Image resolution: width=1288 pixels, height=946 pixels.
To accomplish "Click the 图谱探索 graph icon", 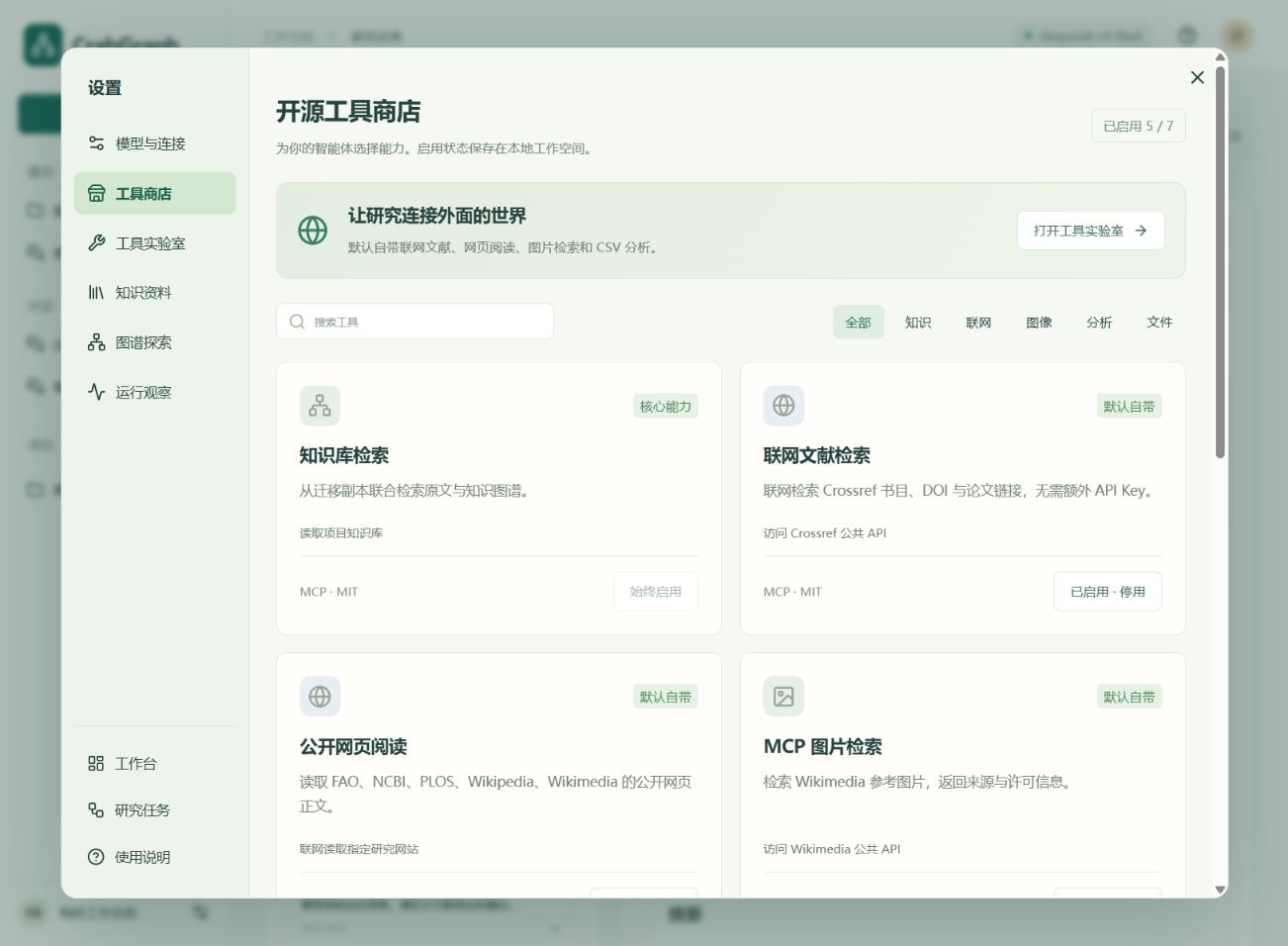I will 96,342.
